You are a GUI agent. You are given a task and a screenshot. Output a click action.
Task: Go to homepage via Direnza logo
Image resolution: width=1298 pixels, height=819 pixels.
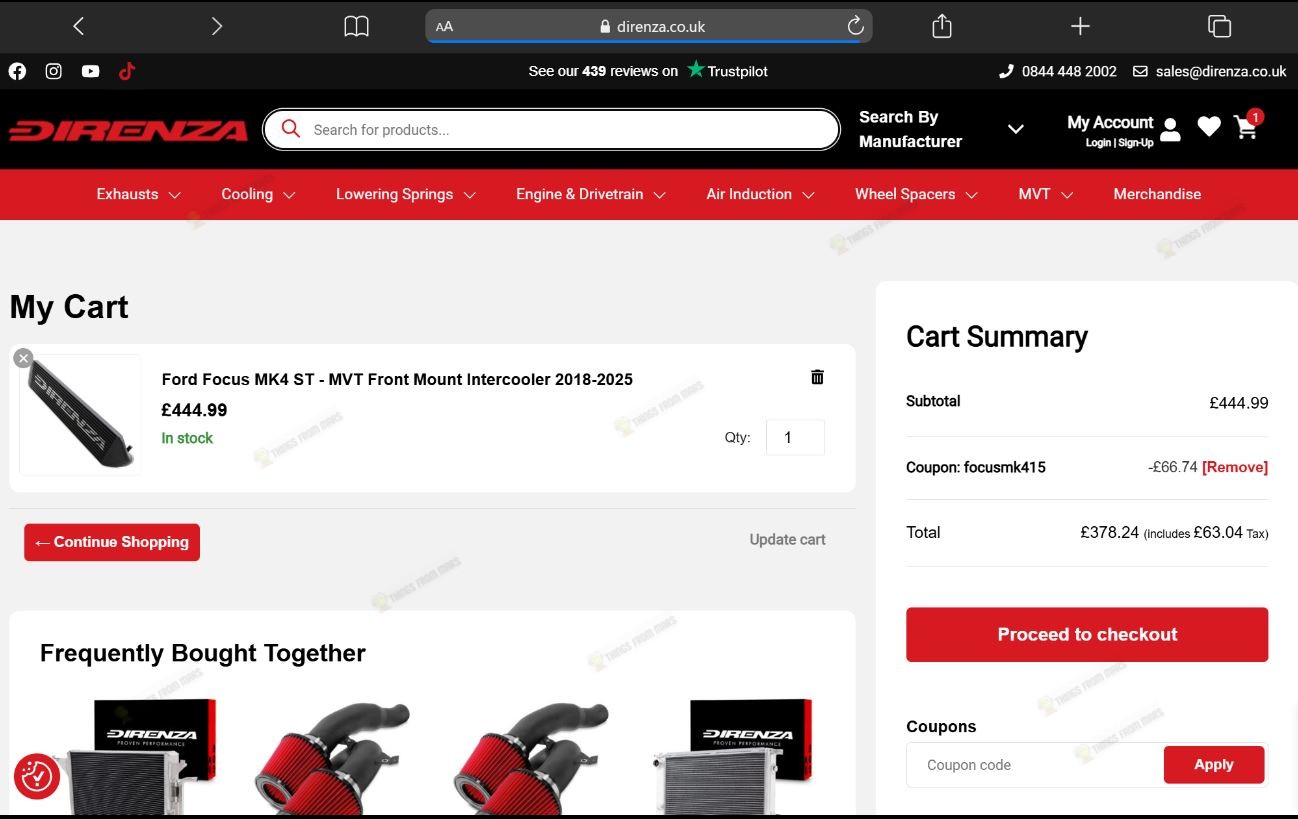[128, 130]
